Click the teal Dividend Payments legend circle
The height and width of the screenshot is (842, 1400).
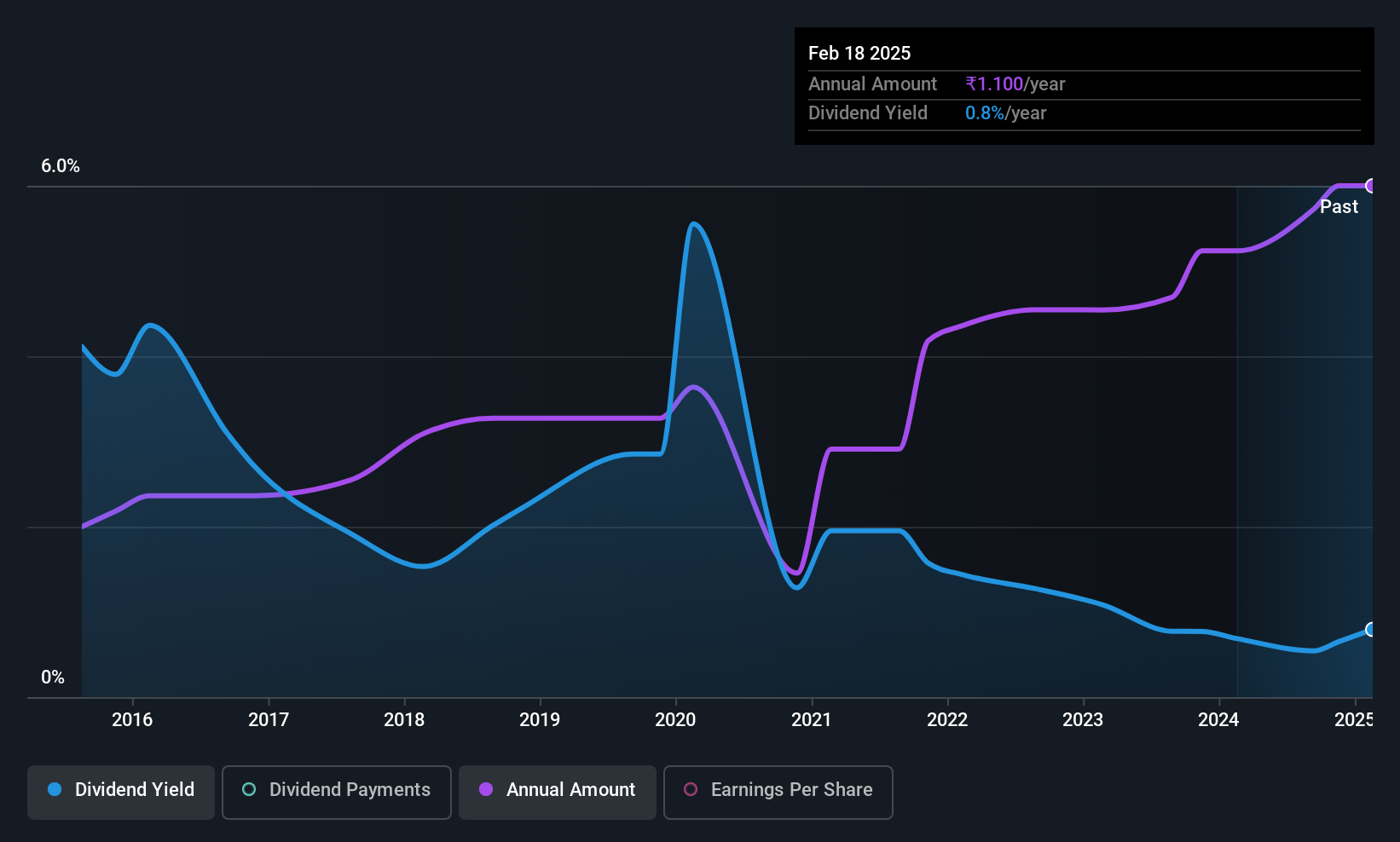249,789
